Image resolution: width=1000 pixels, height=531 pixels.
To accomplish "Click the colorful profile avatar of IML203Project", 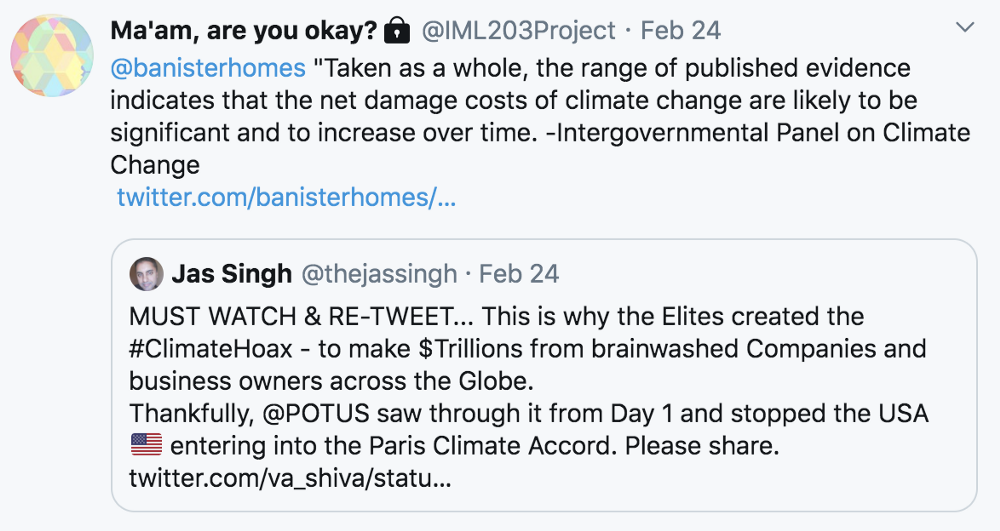I will click(51, 56).
